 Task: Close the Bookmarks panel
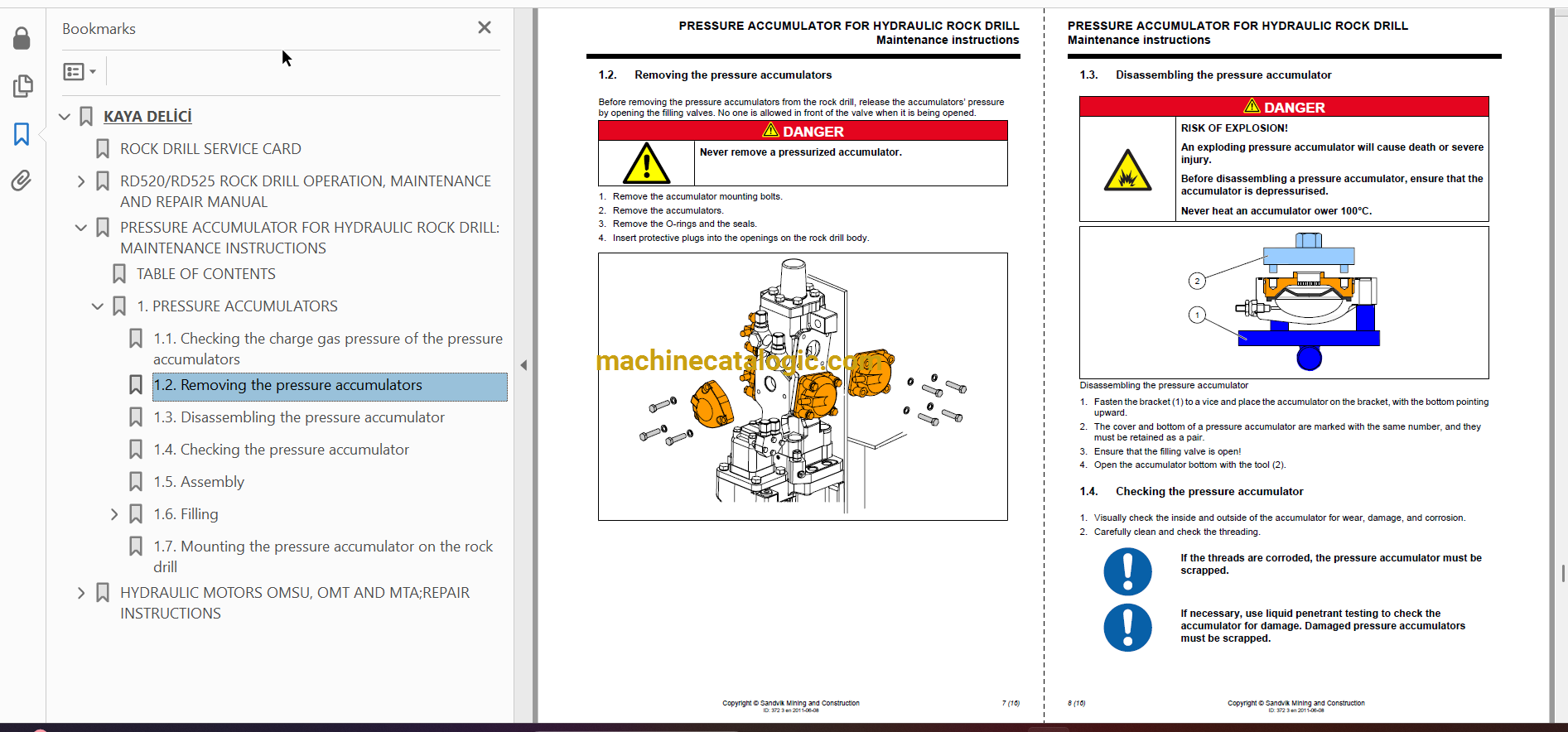(x=485, y=27)
